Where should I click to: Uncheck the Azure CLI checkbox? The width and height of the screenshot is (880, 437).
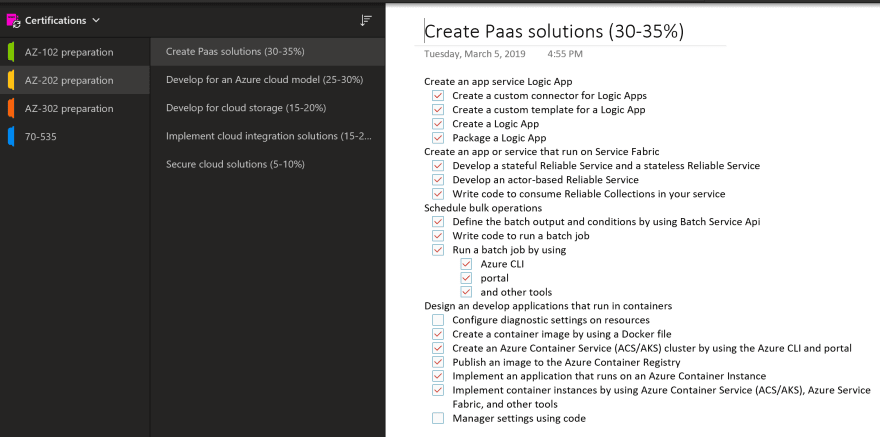(x=466, y=264)
